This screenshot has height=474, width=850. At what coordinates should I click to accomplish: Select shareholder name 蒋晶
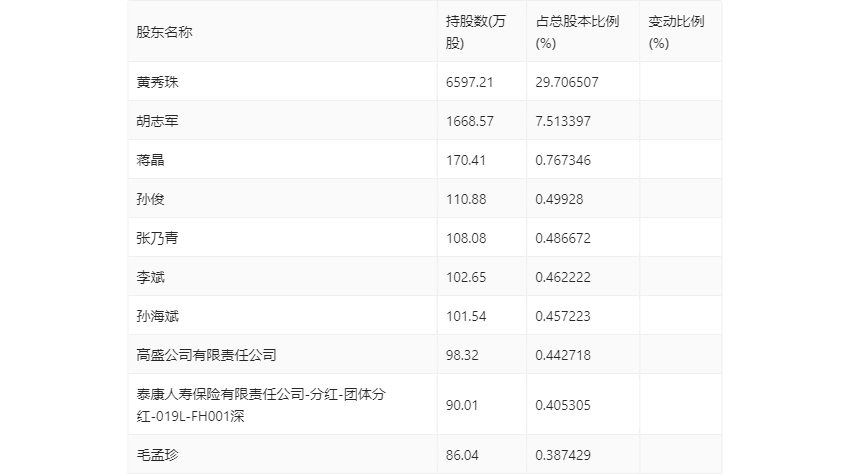[150, 160]
